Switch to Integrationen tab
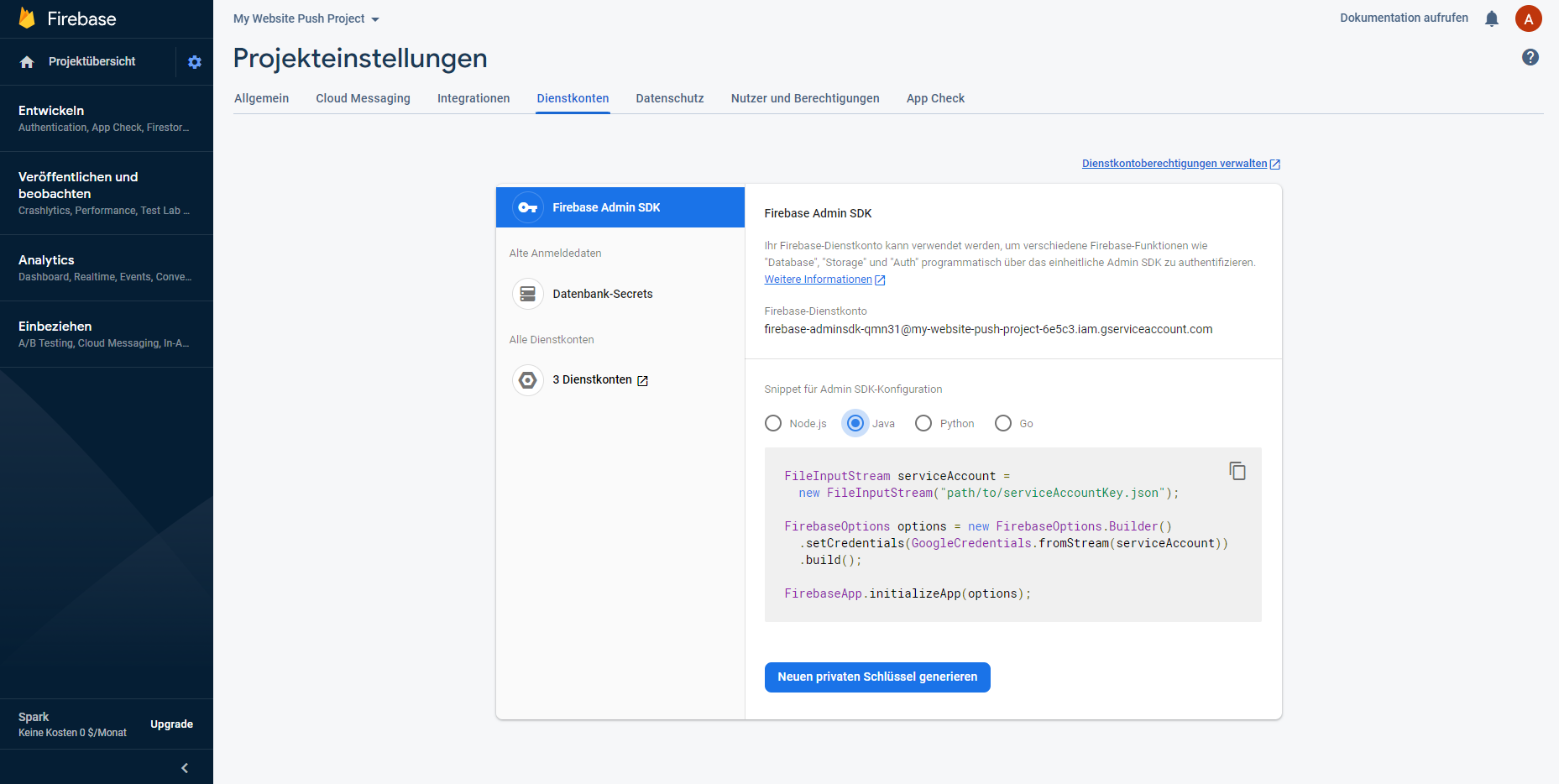This screenshot has width=1559, height=784. click(x=473, y=98)
